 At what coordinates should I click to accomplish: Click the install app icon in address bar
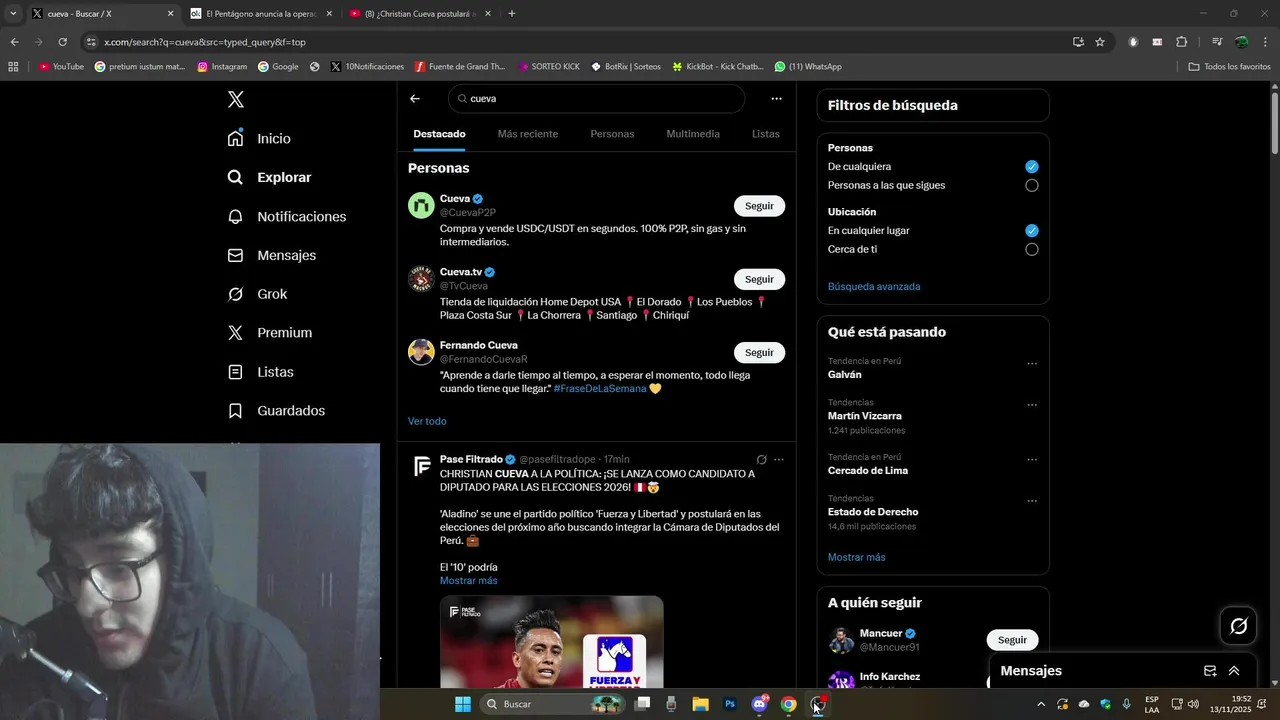pos(1078,42)
